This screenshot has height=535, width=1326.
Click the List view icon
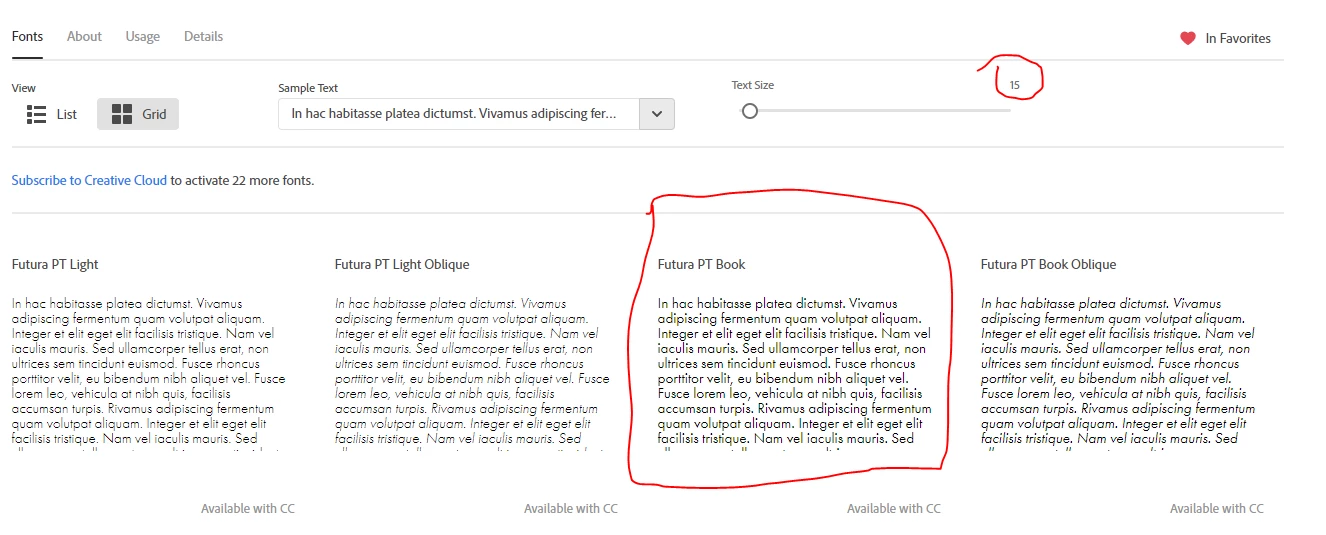click(x=37, y=114)
